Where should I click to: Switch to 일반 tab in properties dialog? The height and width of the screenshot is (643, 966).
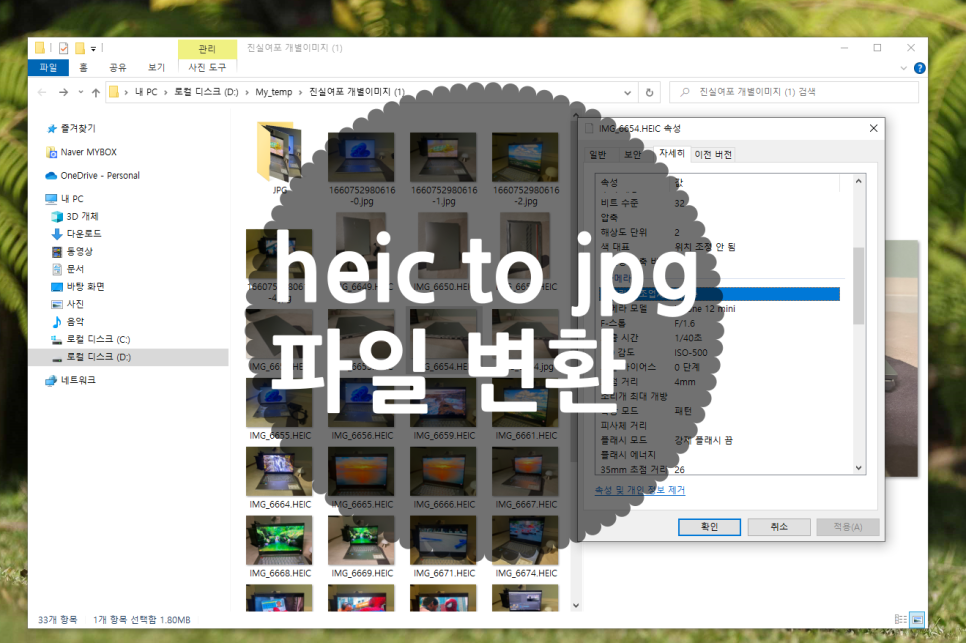[598, 155]
